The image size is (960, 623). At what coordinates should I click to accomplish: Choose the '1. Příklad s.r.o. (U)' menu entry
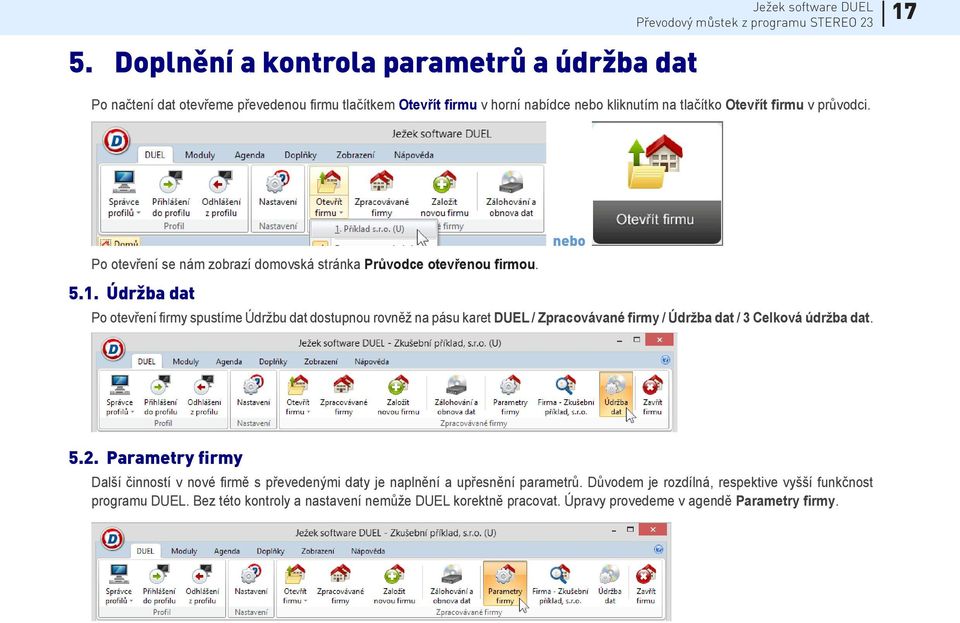coord(370,229)
